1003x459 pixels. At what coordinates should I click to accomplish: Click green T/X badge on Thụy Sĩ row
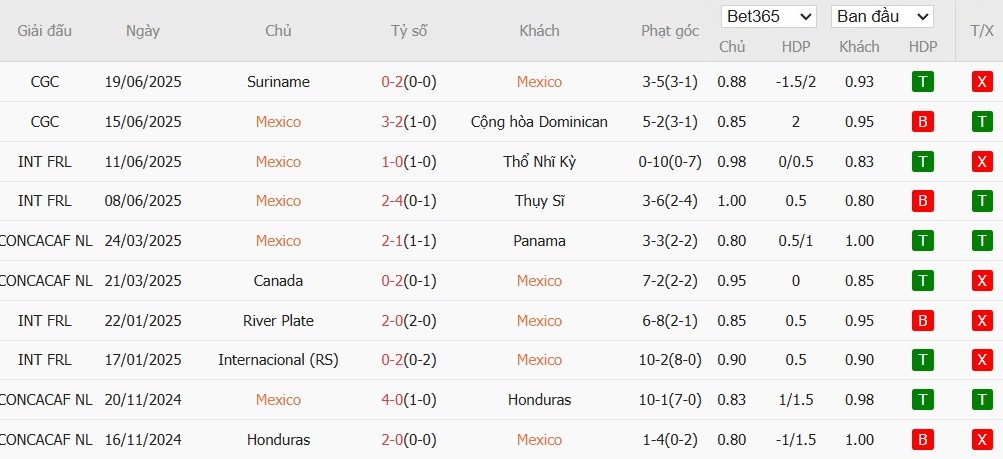point(982,201)
